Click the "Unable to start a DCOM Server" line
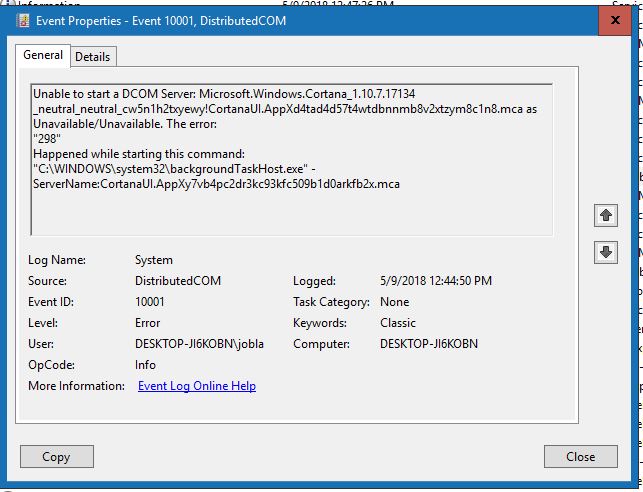 (224, 94)
